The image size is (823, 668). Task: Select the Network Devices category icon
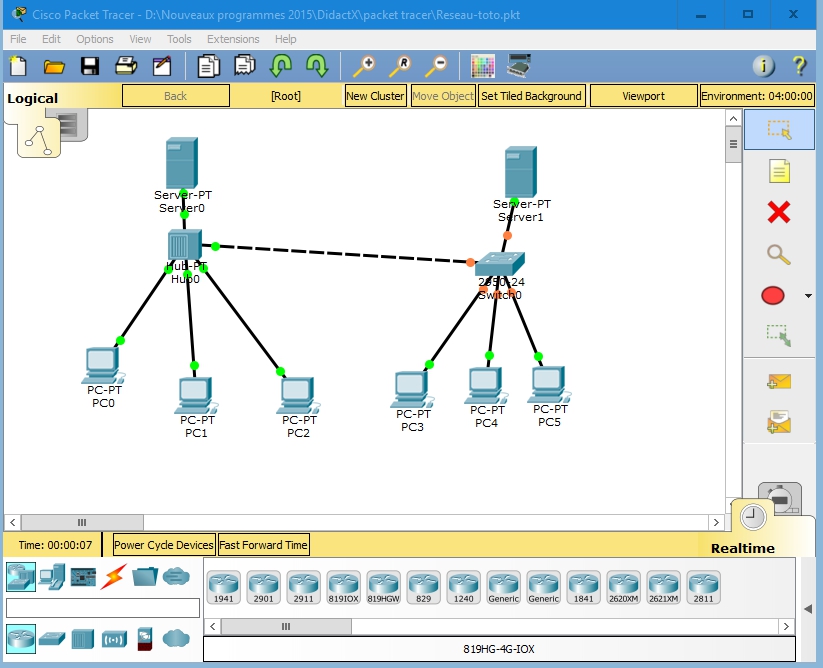click(x=21, y=577)
